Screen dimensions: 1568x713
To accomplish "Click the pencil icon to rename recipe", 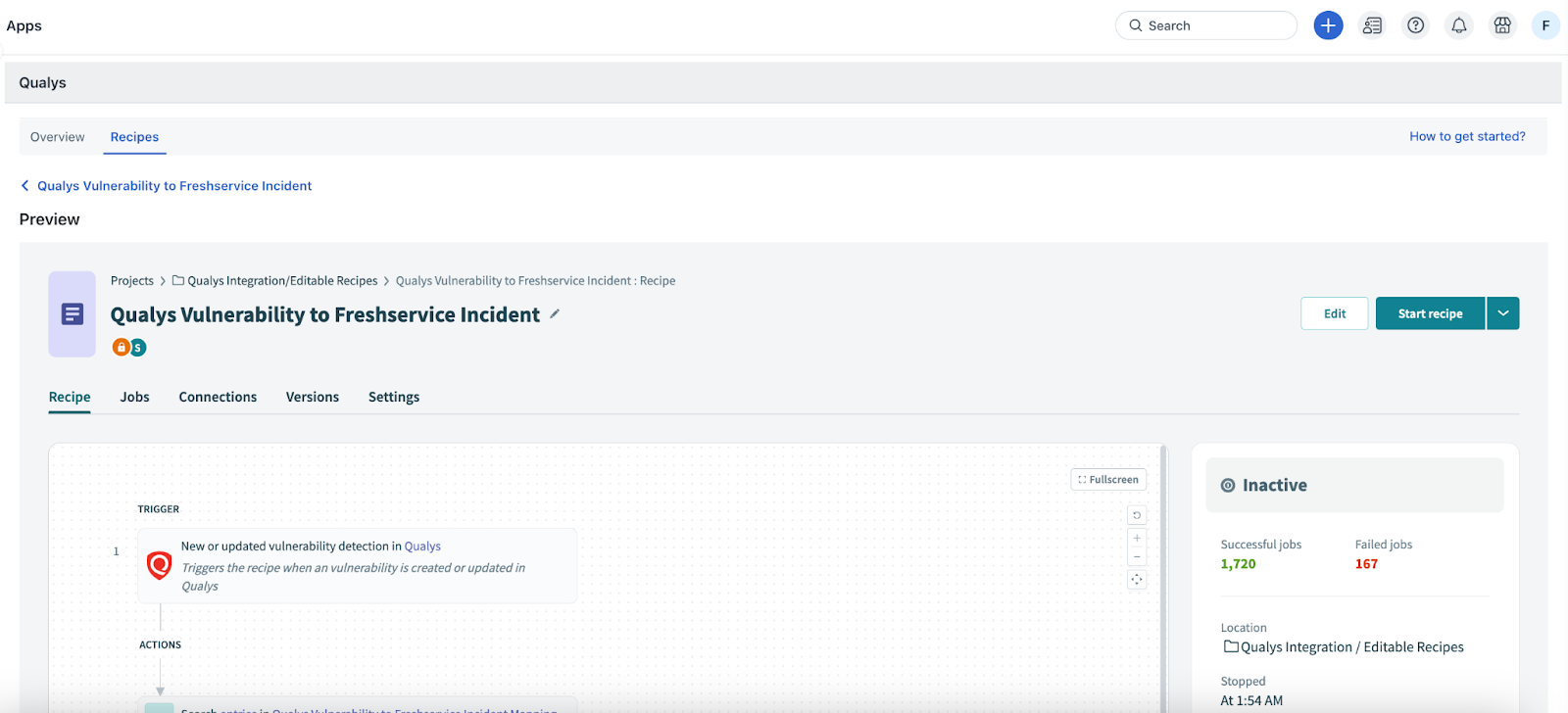I will click(555, 313).
